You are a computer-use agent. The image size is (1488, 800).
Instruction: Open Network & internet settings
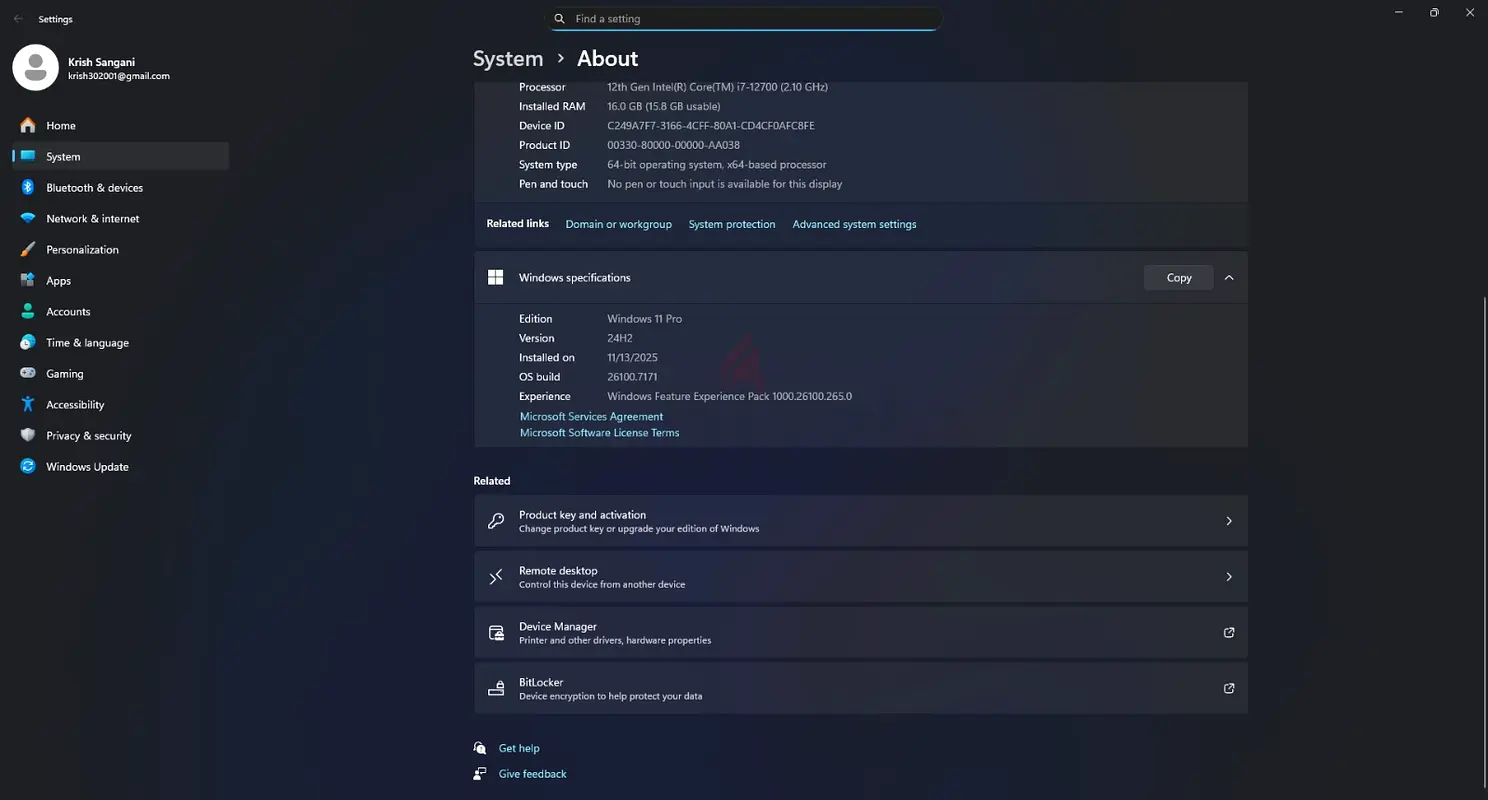click(x=120, y=218)
